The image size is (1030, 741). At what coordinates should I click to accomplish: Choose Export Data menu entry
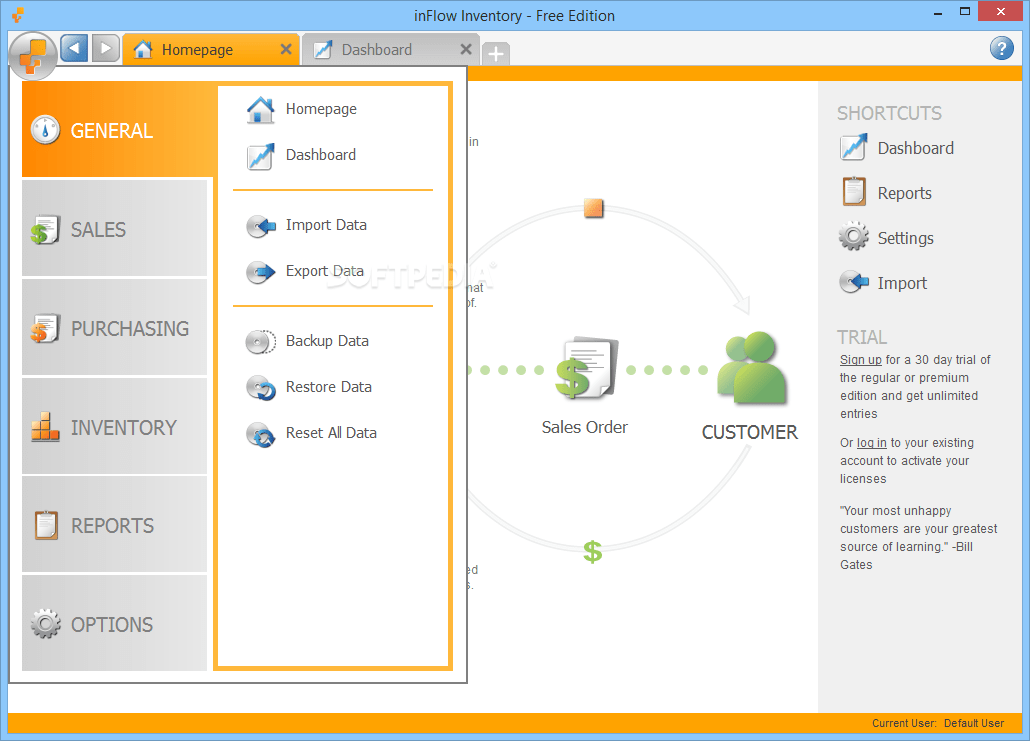(325, 271)
